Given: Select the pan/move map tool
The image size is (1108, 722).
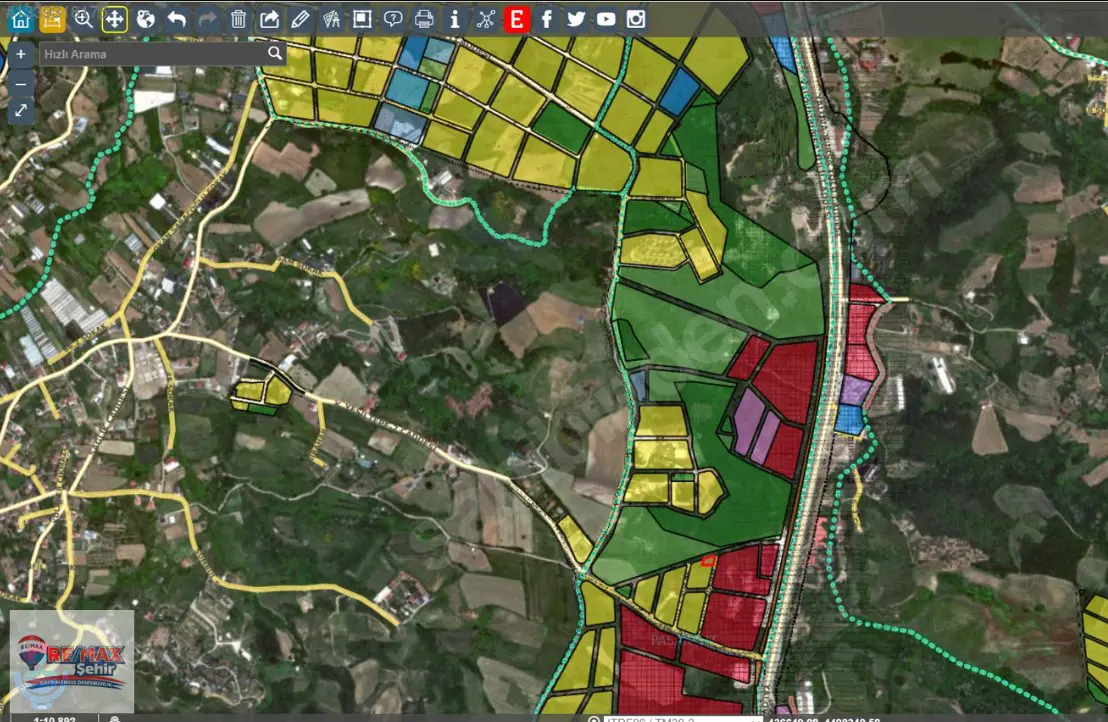Looking at the screenshot, I should coord(114,19).
